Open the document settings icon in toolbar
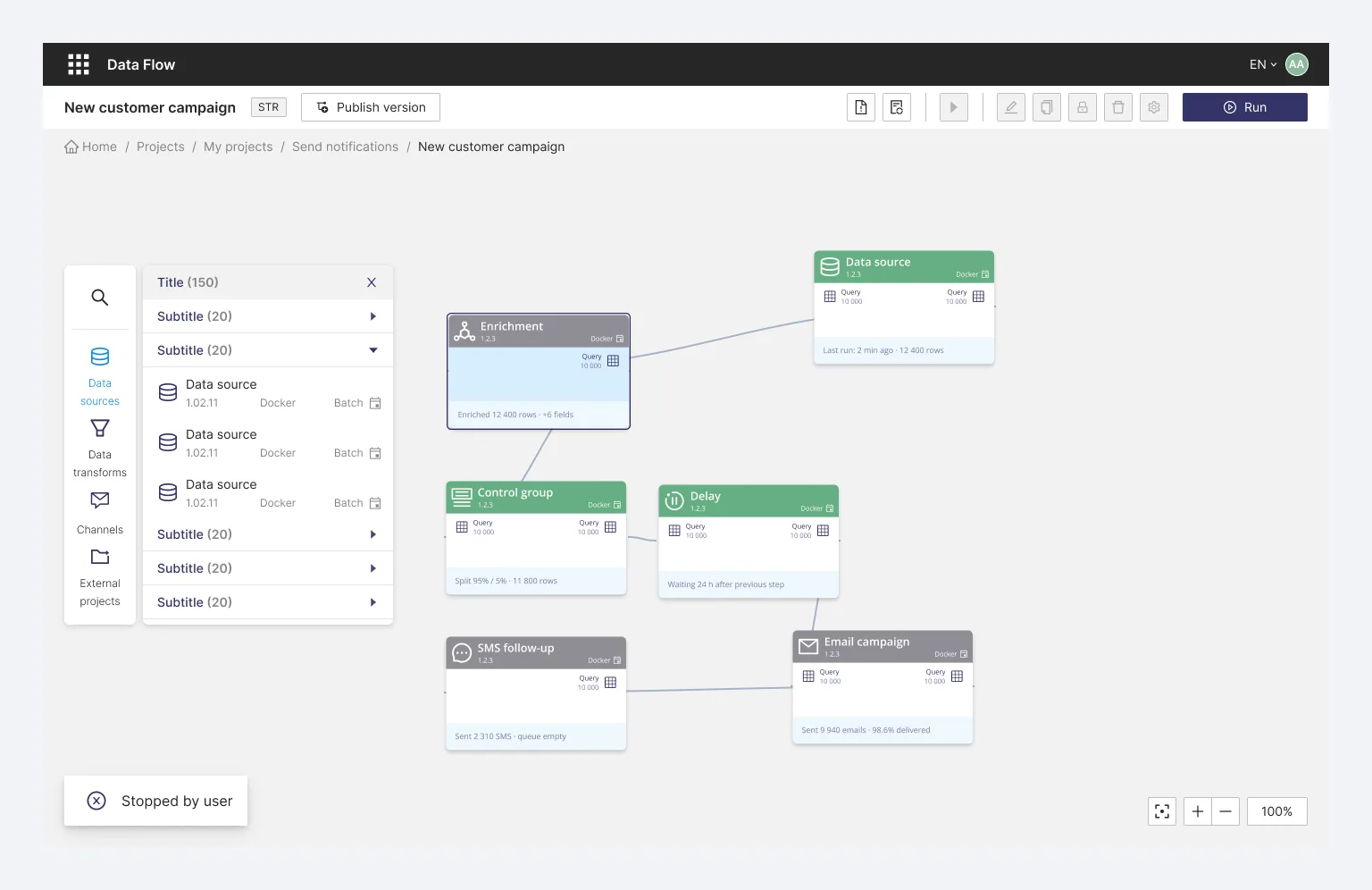 tap(897, 107)
